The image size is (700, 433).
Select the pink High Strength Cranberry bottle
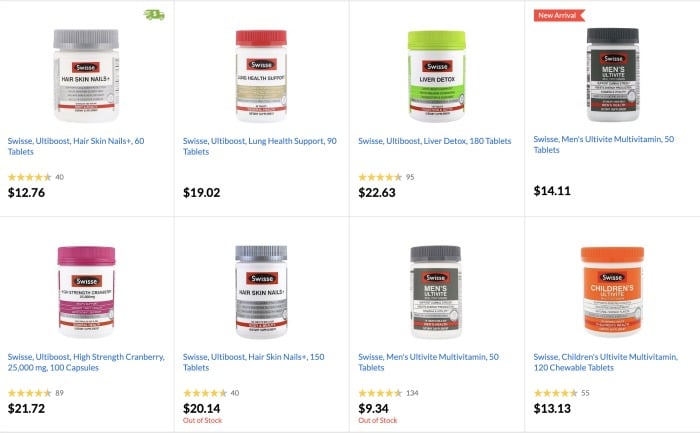[x=86, y=292]
